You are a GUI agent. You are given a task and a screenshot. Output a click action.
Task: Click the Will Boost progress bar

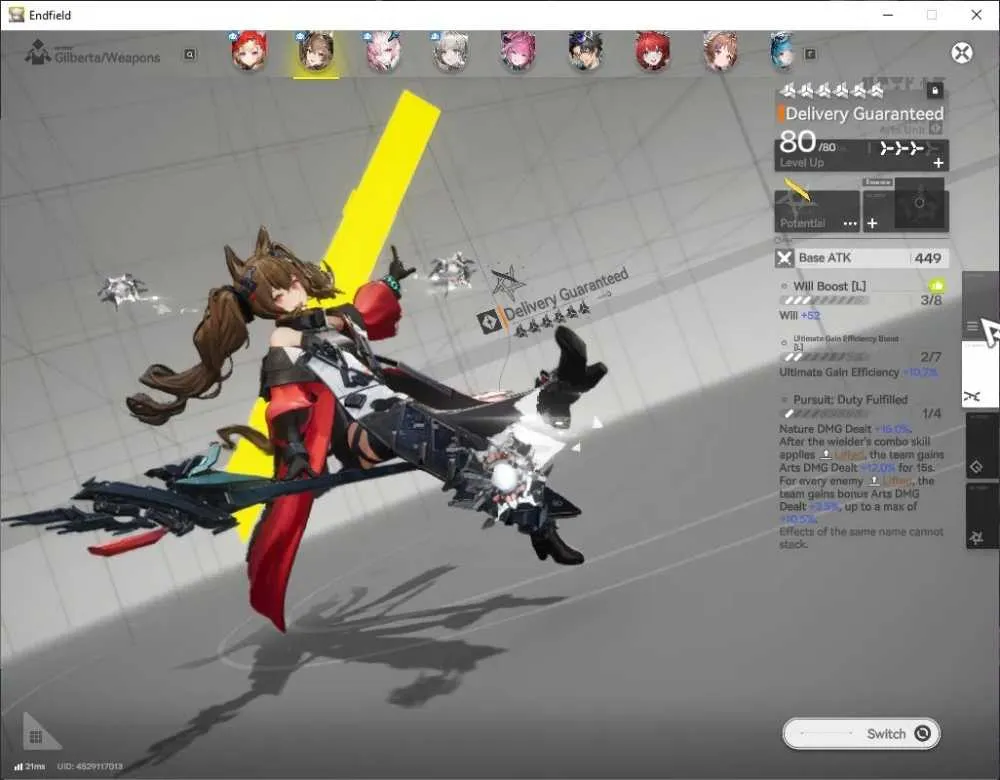click(824, 300)
